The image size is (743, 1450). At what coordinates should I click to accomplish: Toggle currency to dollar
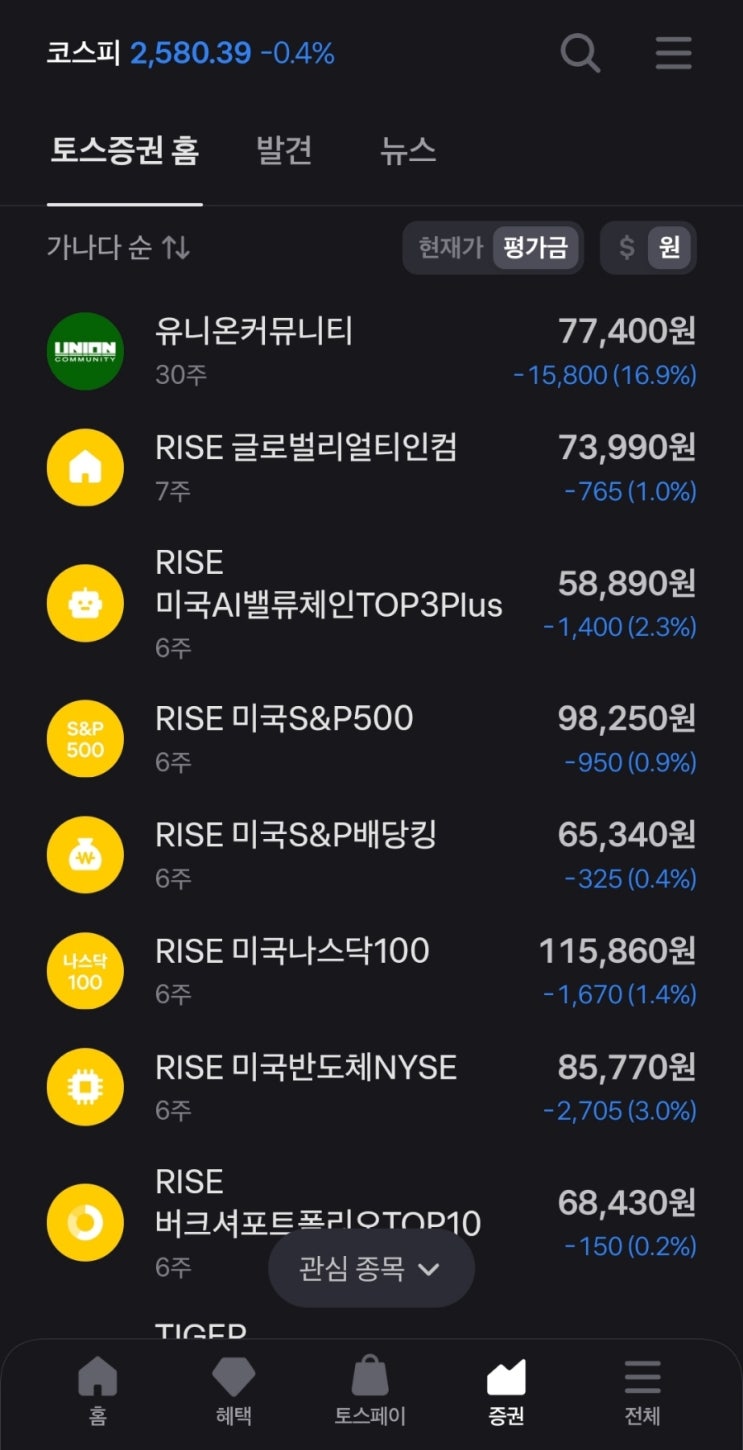pyautogui.click(x=627, y=247)
